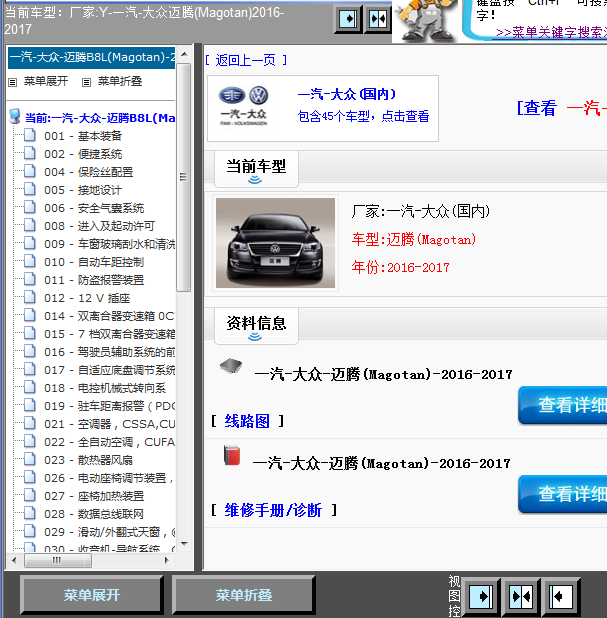Open tree item 002 - 便捷系统
The height and width of the screenshot is (618, 607).
pos(83,154)
